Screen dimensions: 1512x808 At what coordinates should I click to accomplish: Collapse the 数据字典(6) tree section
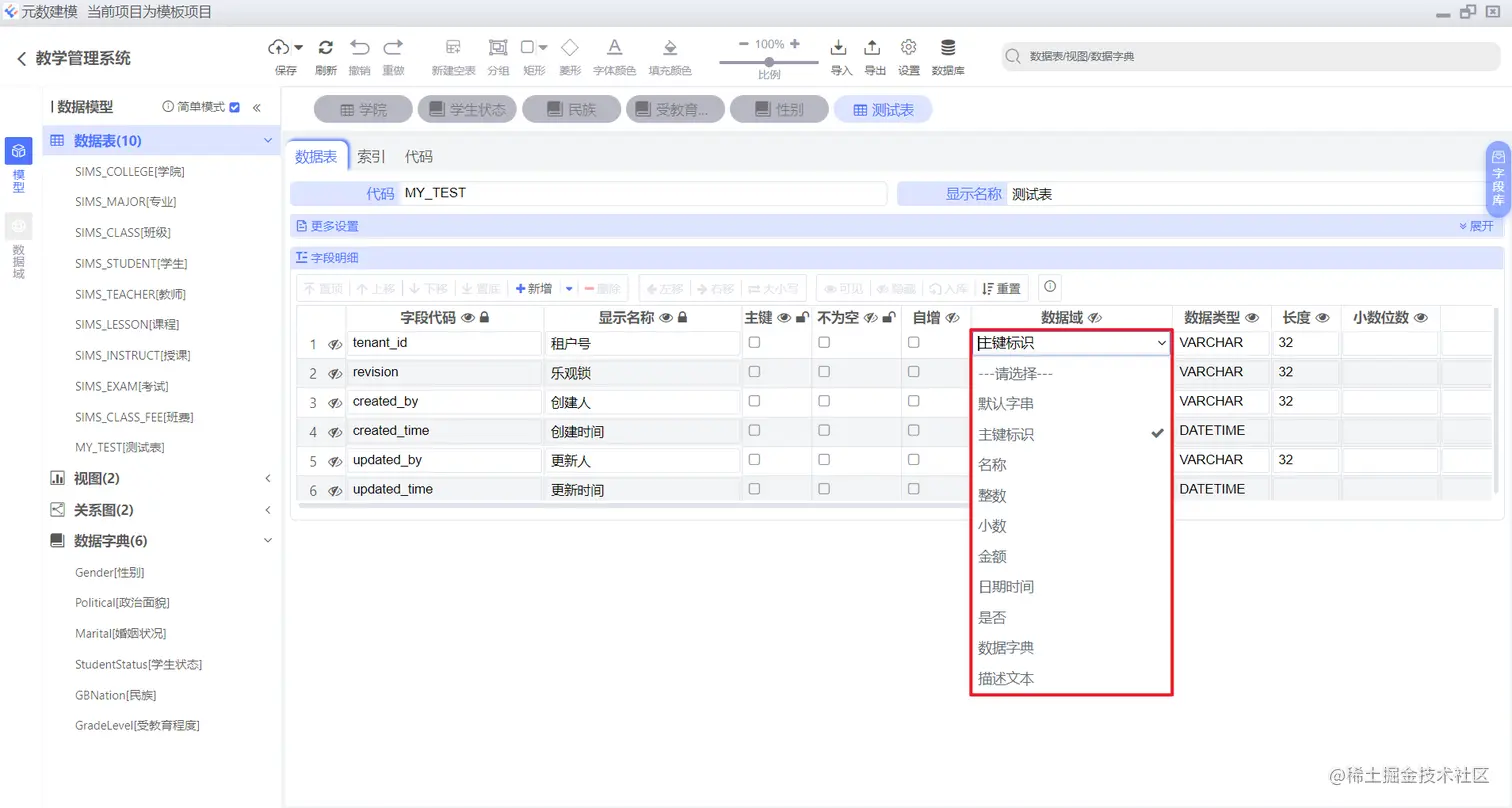pos(268,541)
